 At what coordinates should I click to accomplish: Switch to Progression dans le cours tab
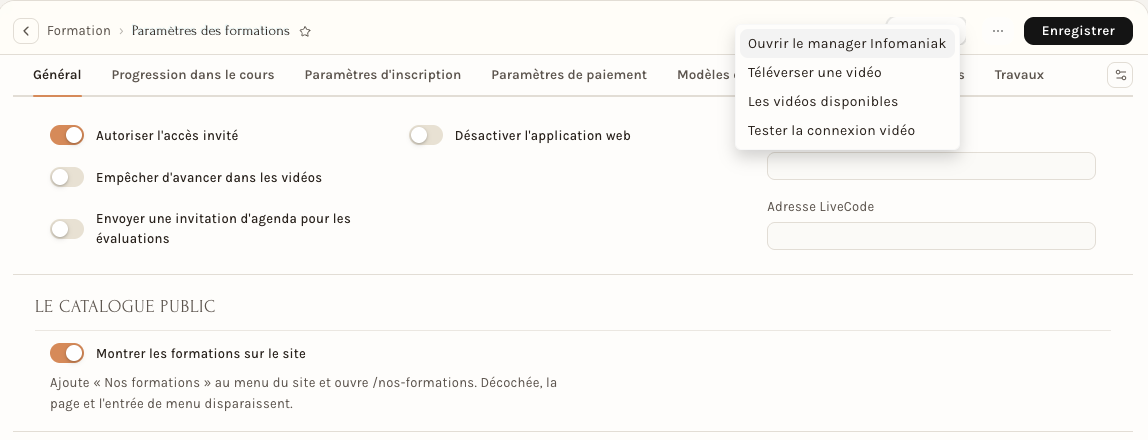(x=193, y=75)
